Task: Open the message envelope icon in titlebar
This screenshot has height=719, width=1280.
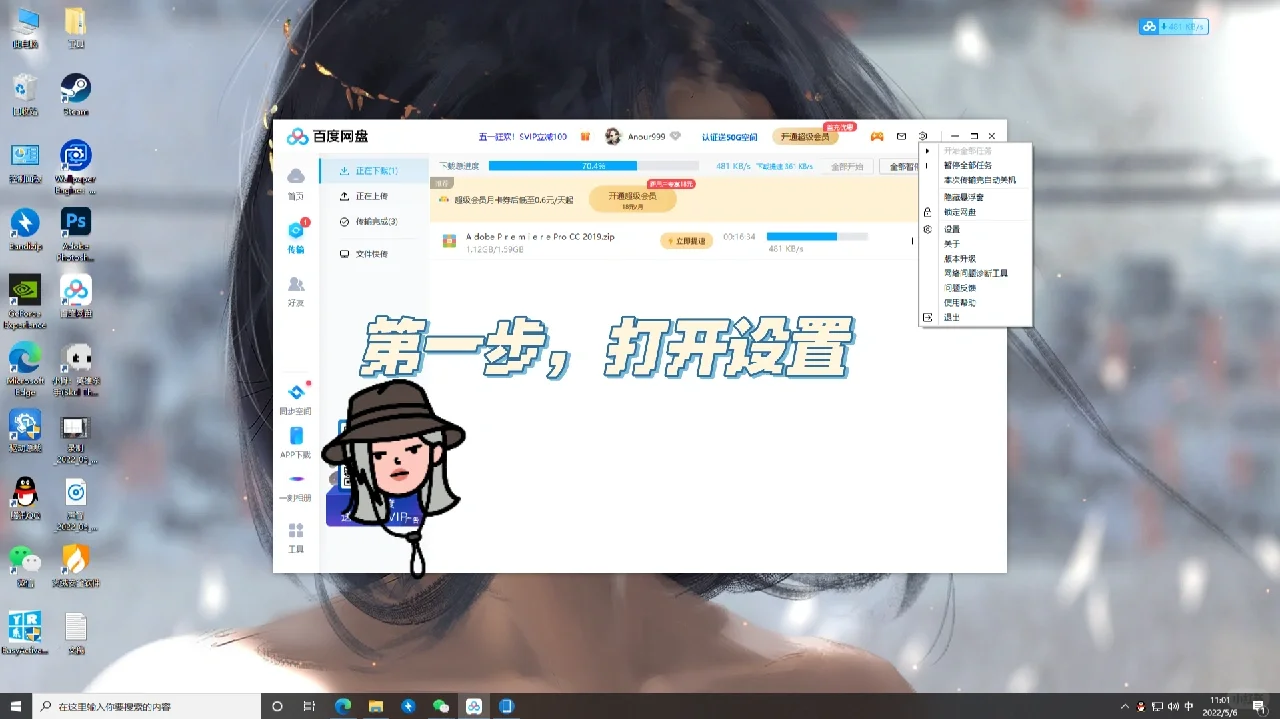Action: point(900,136)
